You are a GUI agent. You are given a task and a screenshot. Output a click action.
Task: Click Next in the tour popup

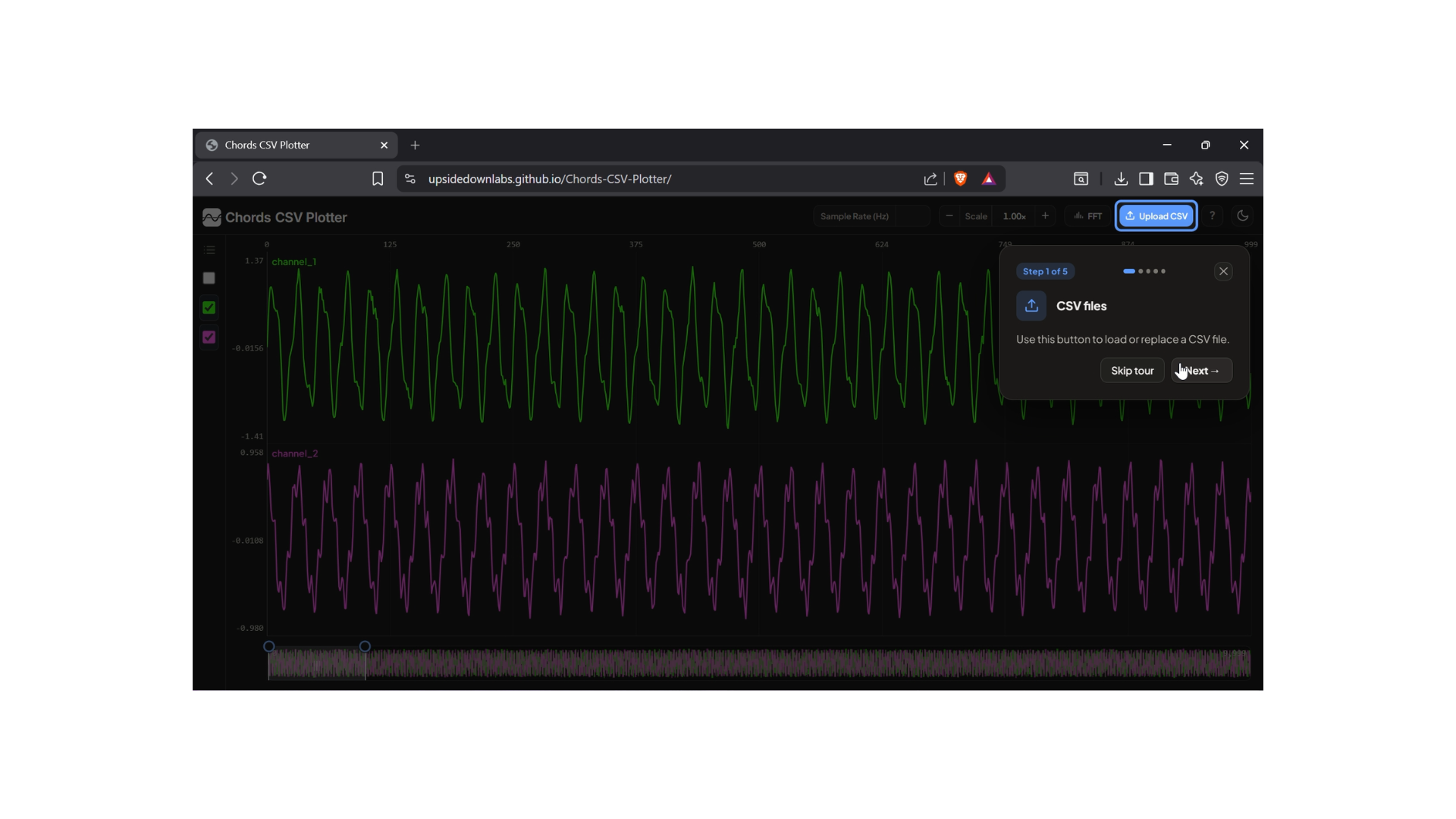1201,371
